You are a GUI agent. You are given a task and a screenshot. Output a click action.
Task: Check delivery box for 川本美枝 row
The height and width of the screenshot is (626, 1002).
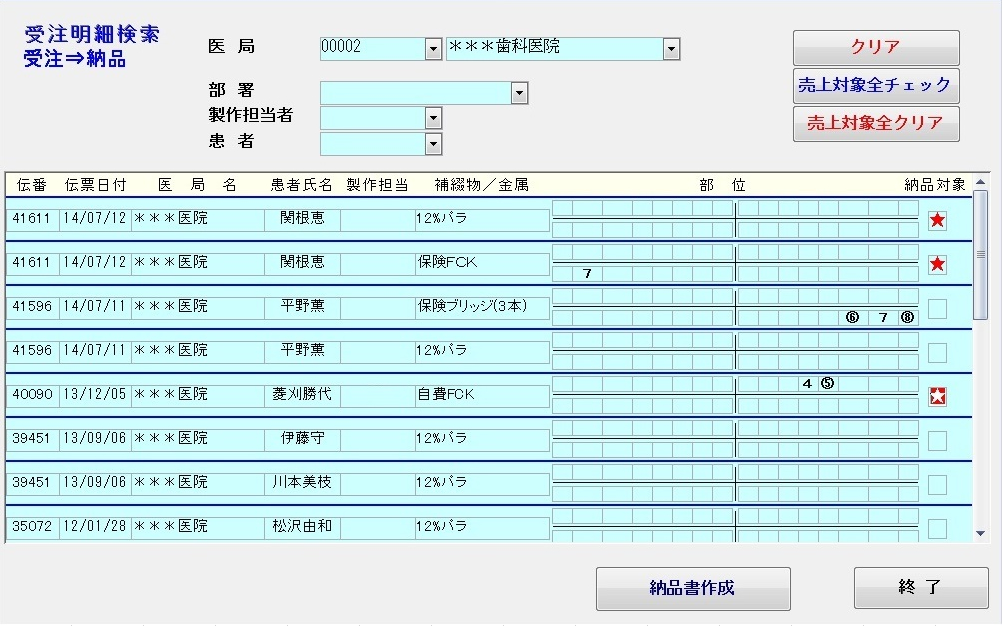[x=937, y=484]
